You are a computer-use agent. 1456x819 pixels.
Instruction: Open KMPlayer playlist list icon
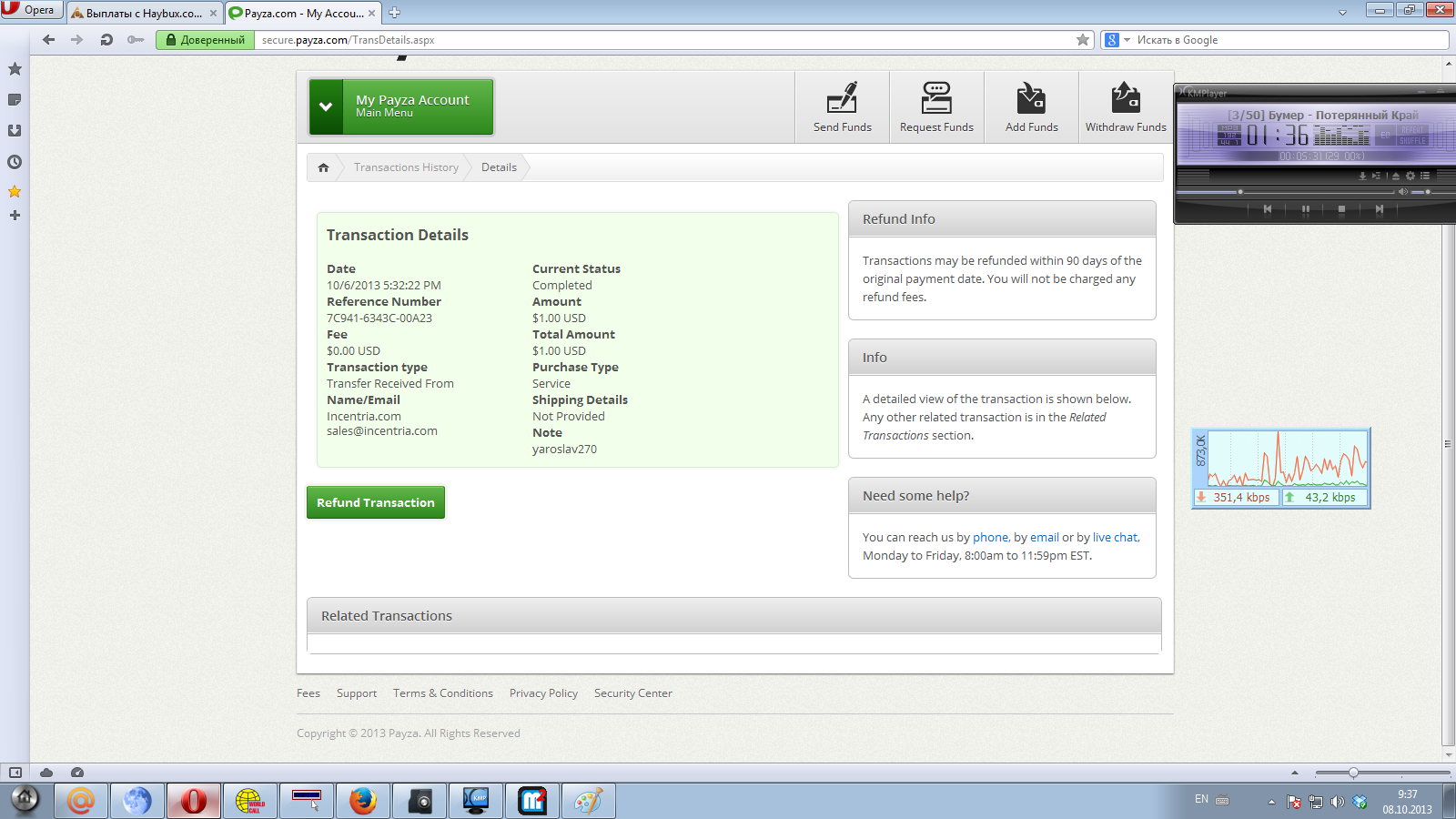point(1425,176)
